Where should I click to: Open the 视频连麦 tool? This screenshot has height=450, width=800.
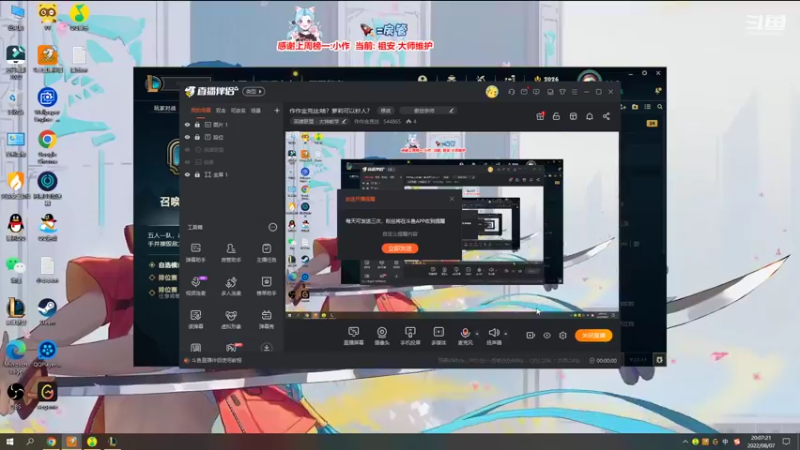(196, 286)
